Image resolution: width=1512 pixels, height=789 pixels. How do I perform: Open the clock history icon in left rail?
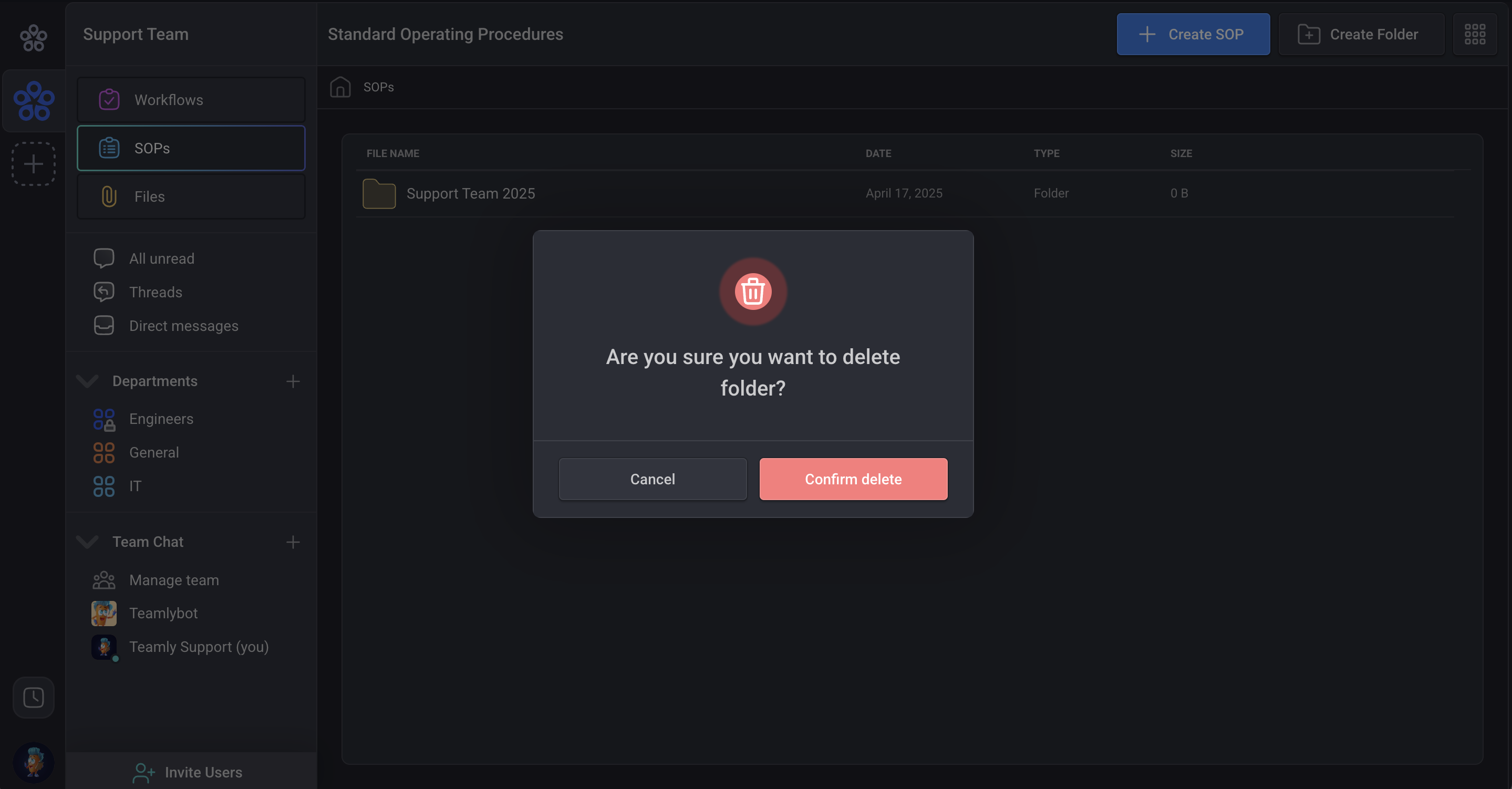point(34,698)
